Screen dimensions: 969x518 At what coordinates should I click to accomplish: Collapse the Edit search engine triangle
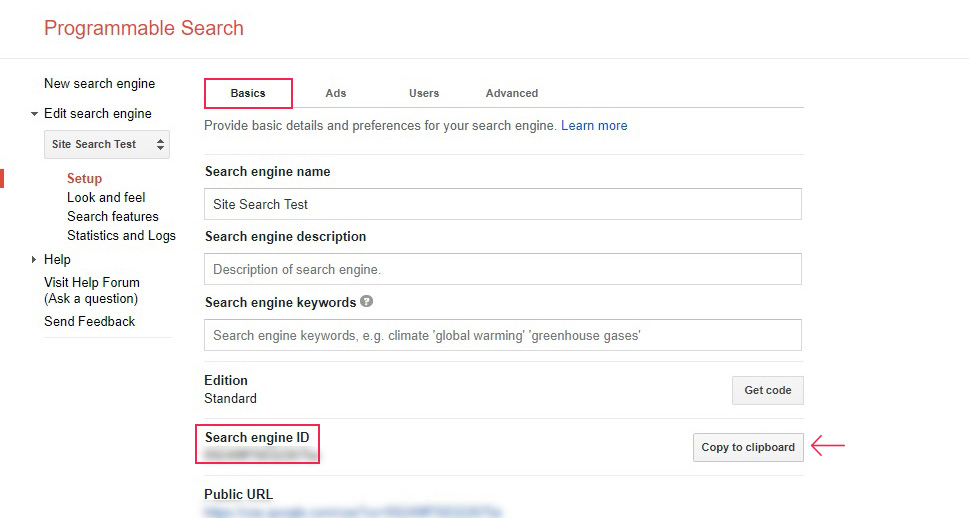(34, 114)
